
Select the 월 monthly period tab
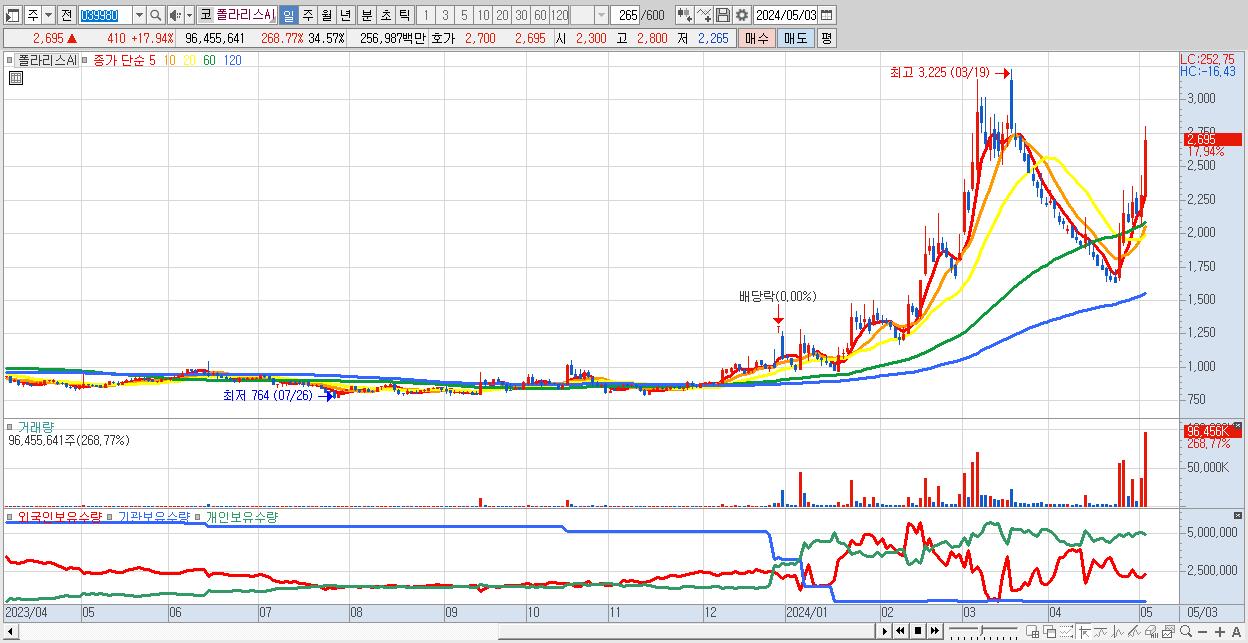(326, 15)
